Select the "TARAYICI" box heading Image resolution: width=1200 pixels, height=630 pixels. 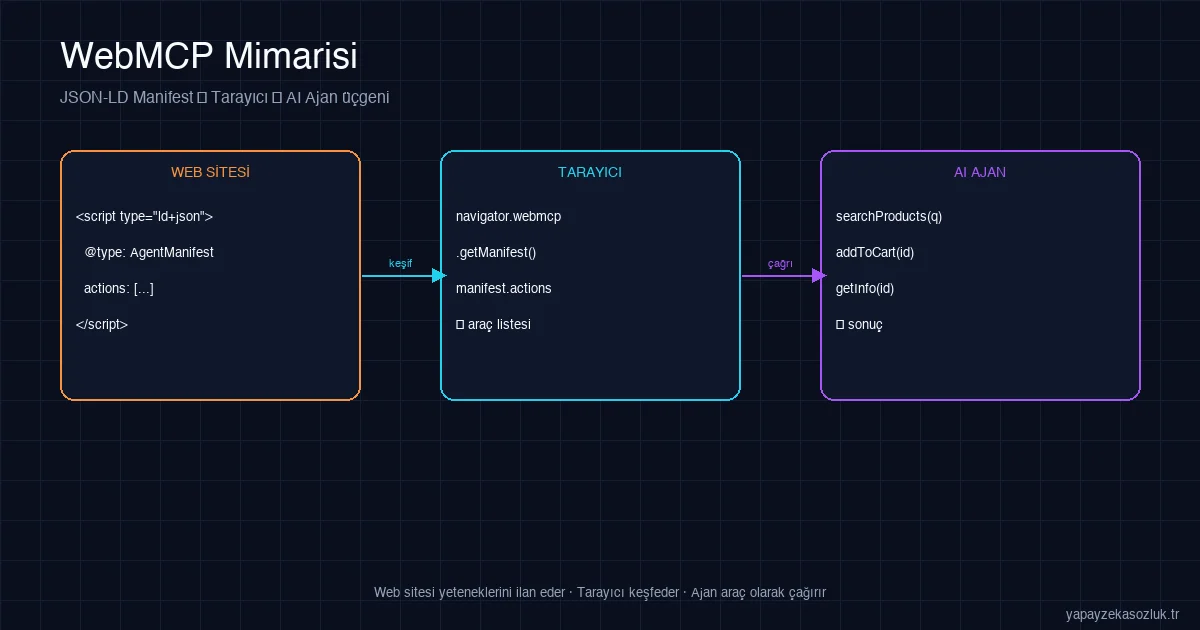coord(590,172)
